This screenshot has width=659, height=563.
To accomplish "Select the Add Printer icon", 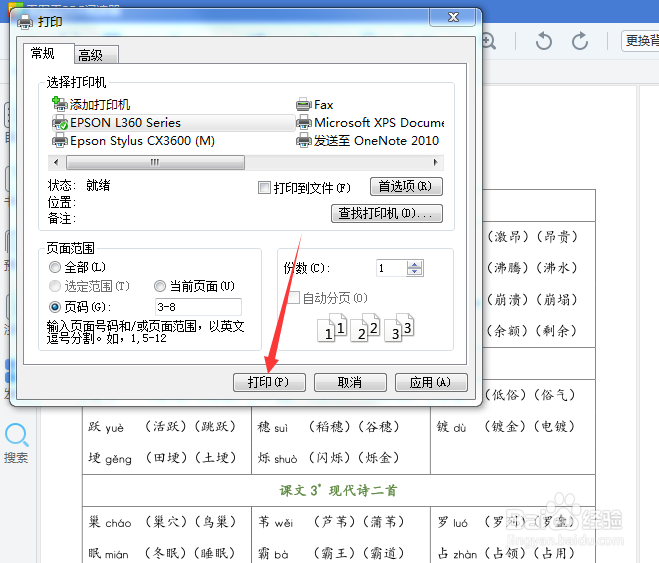I will point(59,103).
